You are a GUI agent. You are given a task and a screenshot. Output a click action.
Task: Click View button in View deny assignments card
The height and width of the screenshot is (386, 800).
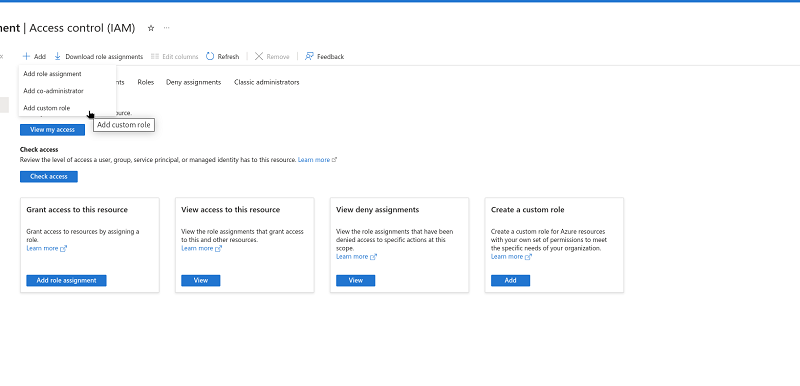point(356,280)
